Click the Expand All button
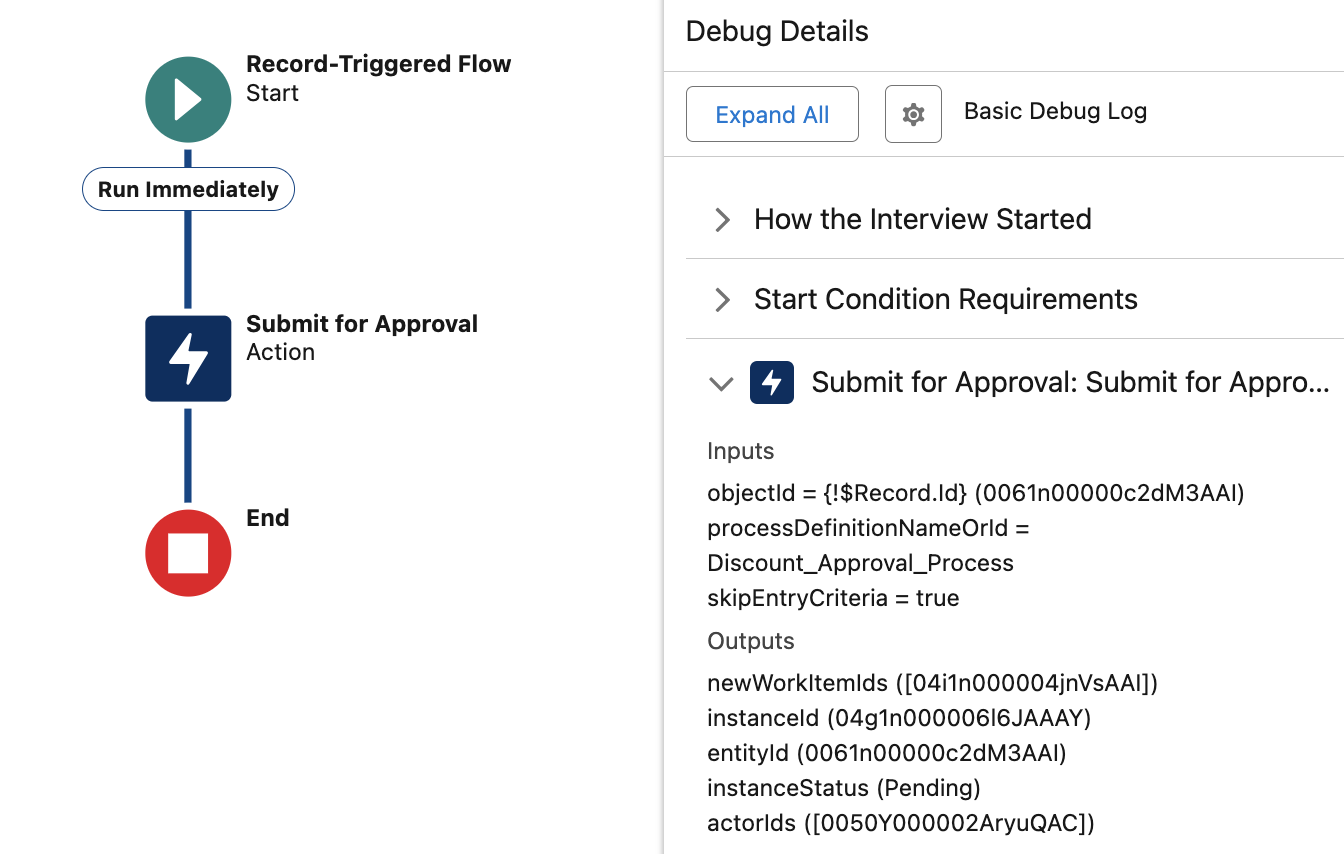The image size is (1344, 854). pos(772,114)
